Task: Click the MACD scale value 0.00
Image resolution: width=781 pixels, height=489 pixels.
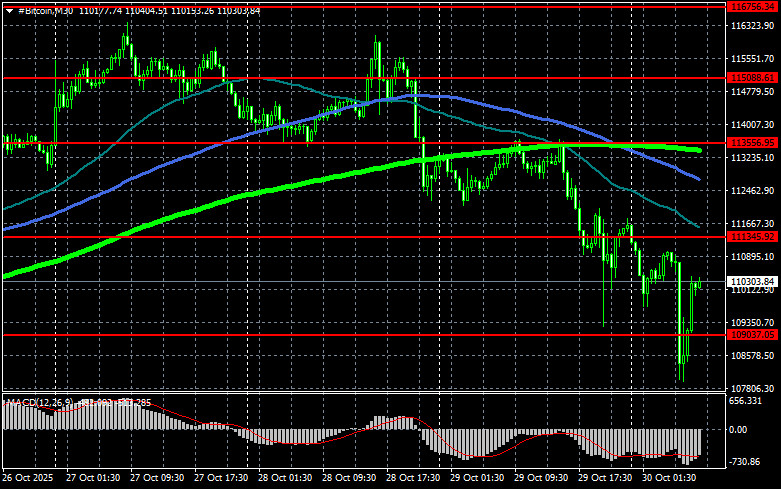Action: coord(738,429)
